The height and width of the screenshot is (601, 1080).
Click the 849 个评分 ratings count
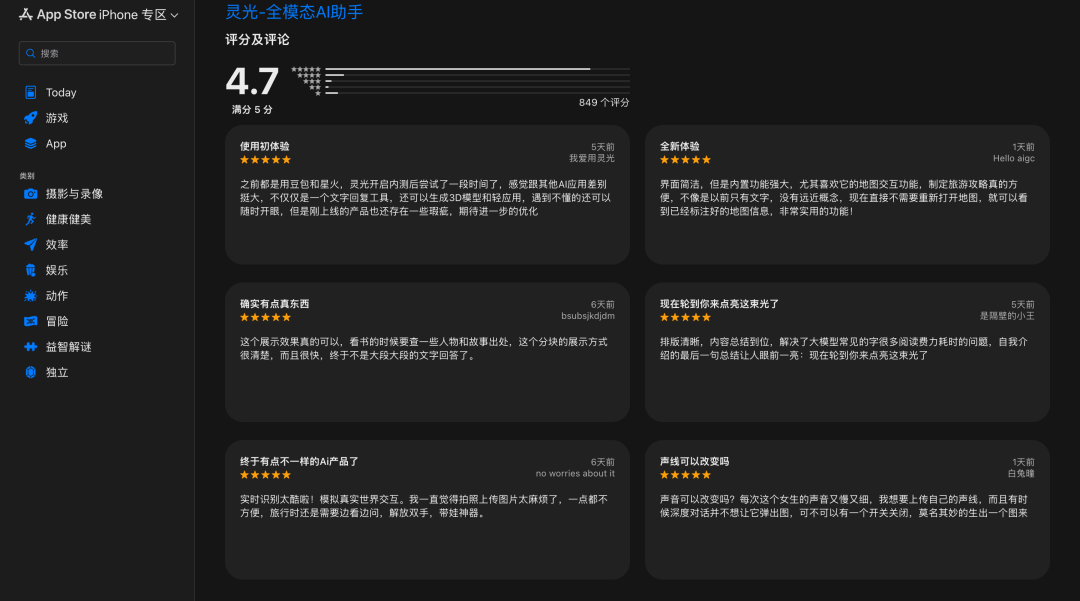[x=604, y=102]
